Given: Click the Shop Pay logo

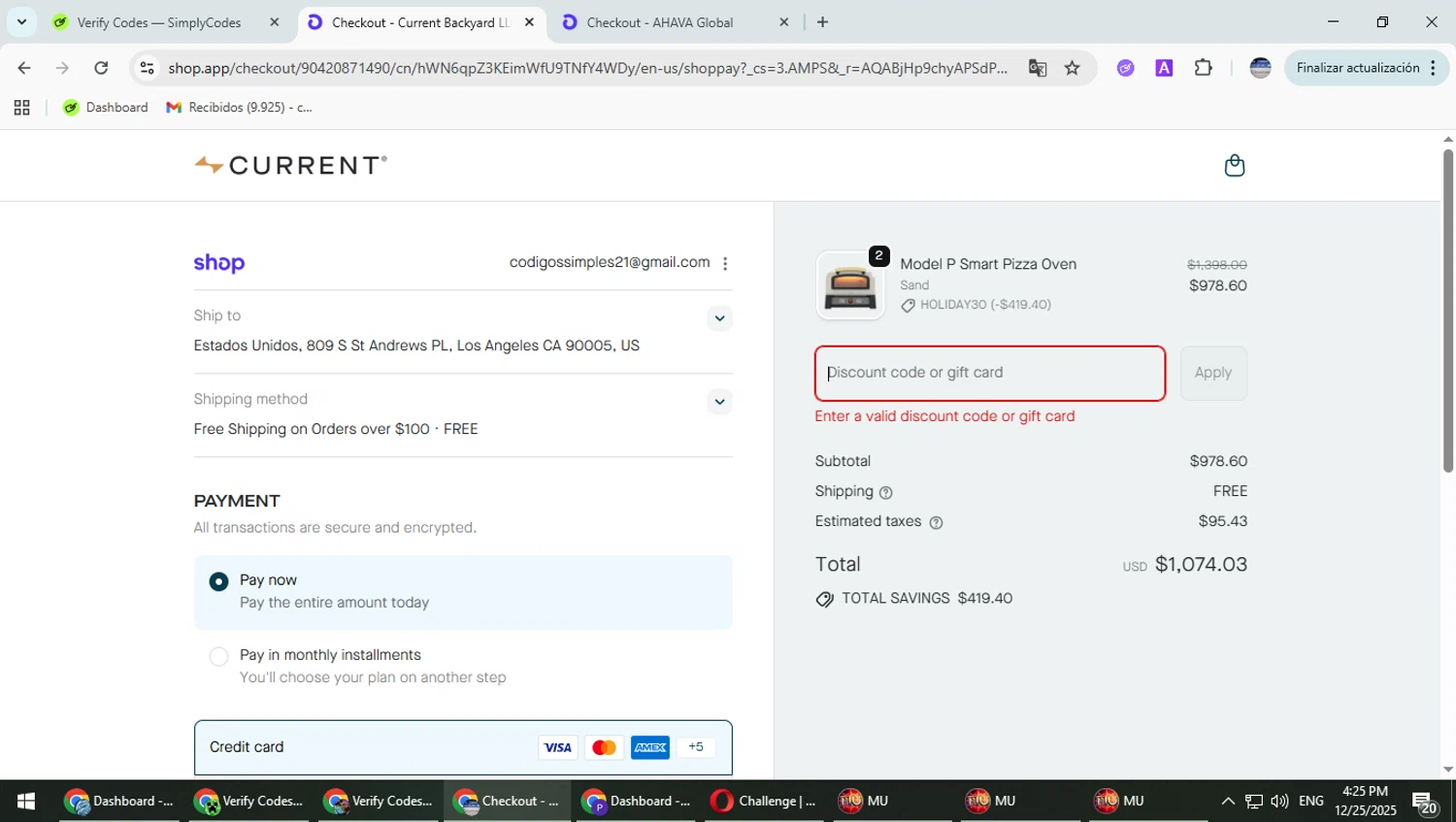Looking at the screenshot, I should pyautogui.click(x=219, y=263).
